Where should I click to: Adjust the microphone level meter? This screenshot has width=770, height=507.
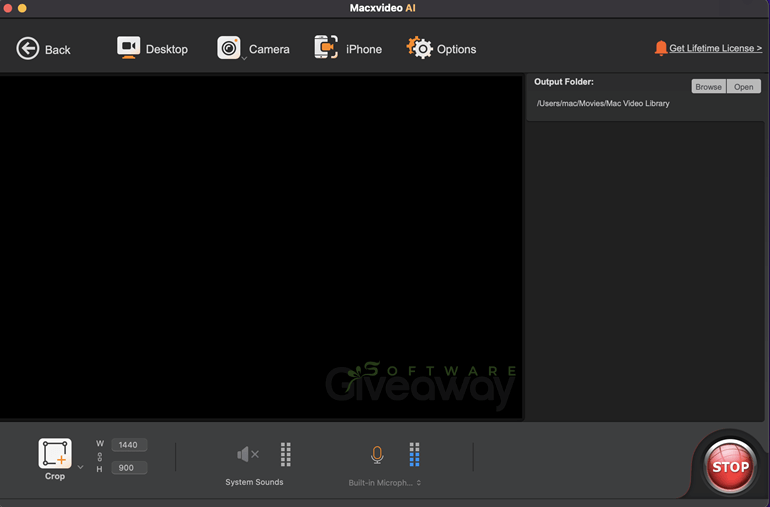point(414,454)
